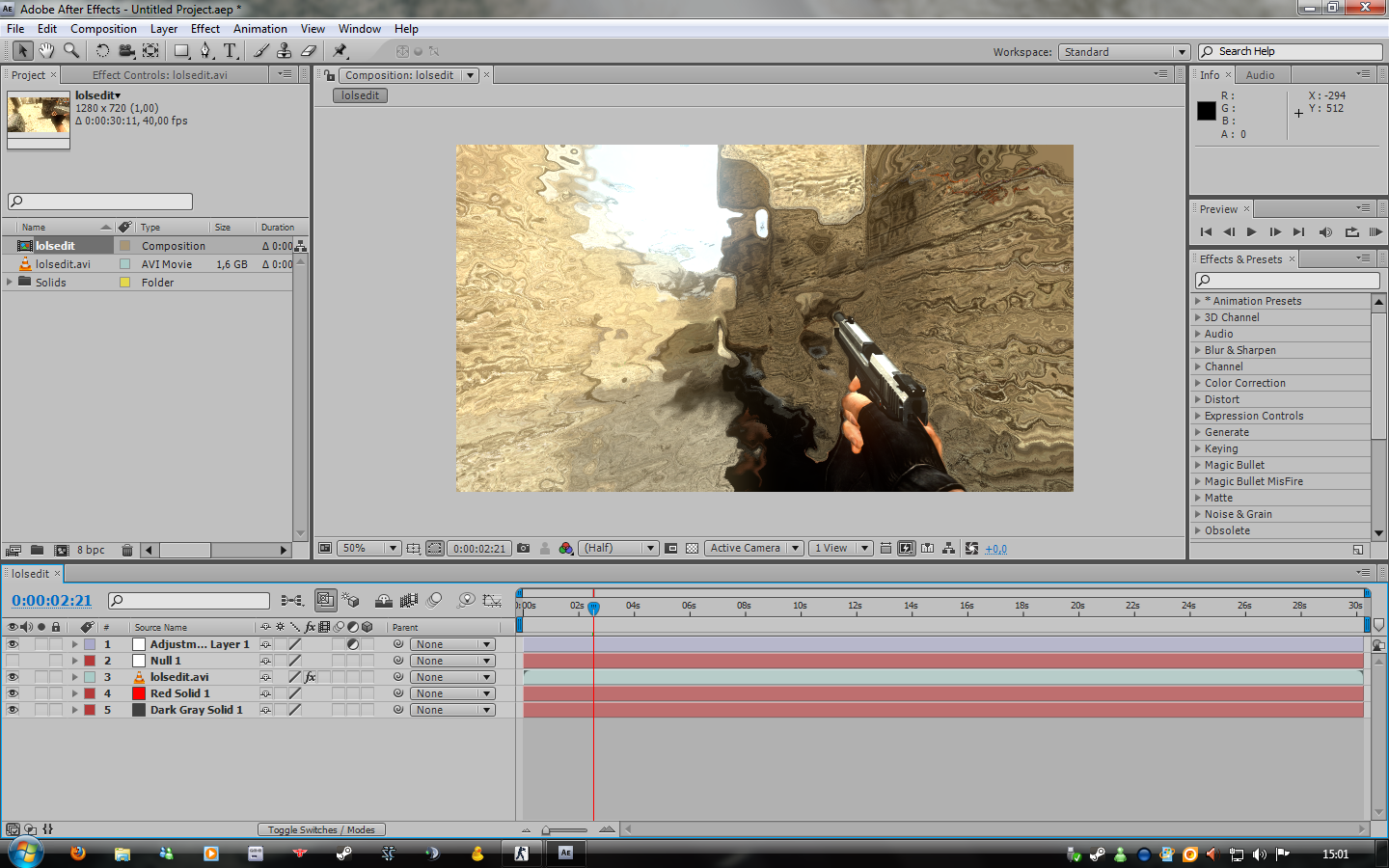1389x868 pixels.
Task: Click the RAM Preview button
Action: tap(1375, 231)
